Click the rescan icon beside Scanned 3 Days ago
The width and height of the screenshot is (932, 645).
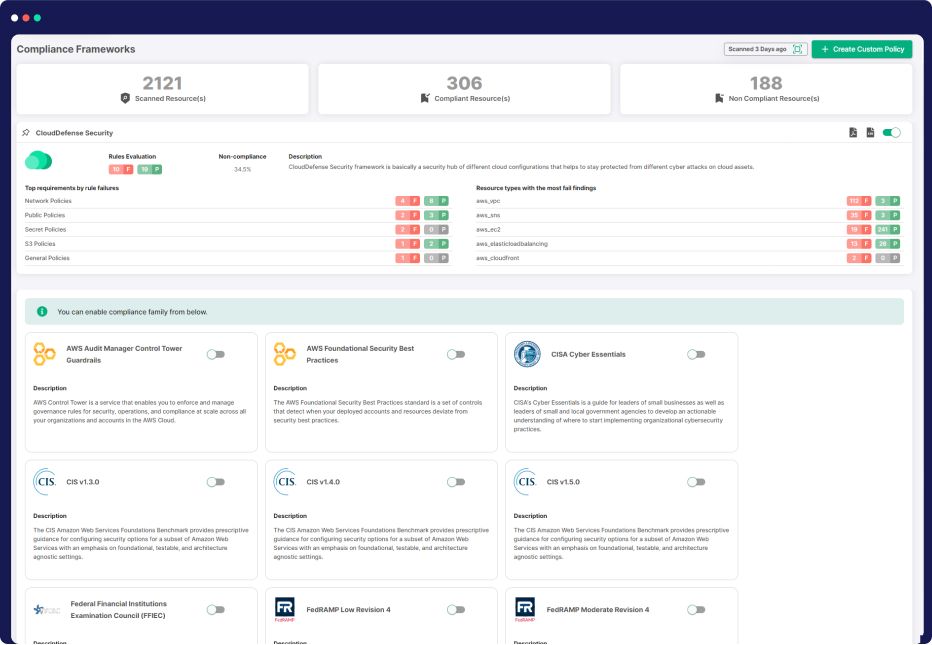[x=798, y=49]
